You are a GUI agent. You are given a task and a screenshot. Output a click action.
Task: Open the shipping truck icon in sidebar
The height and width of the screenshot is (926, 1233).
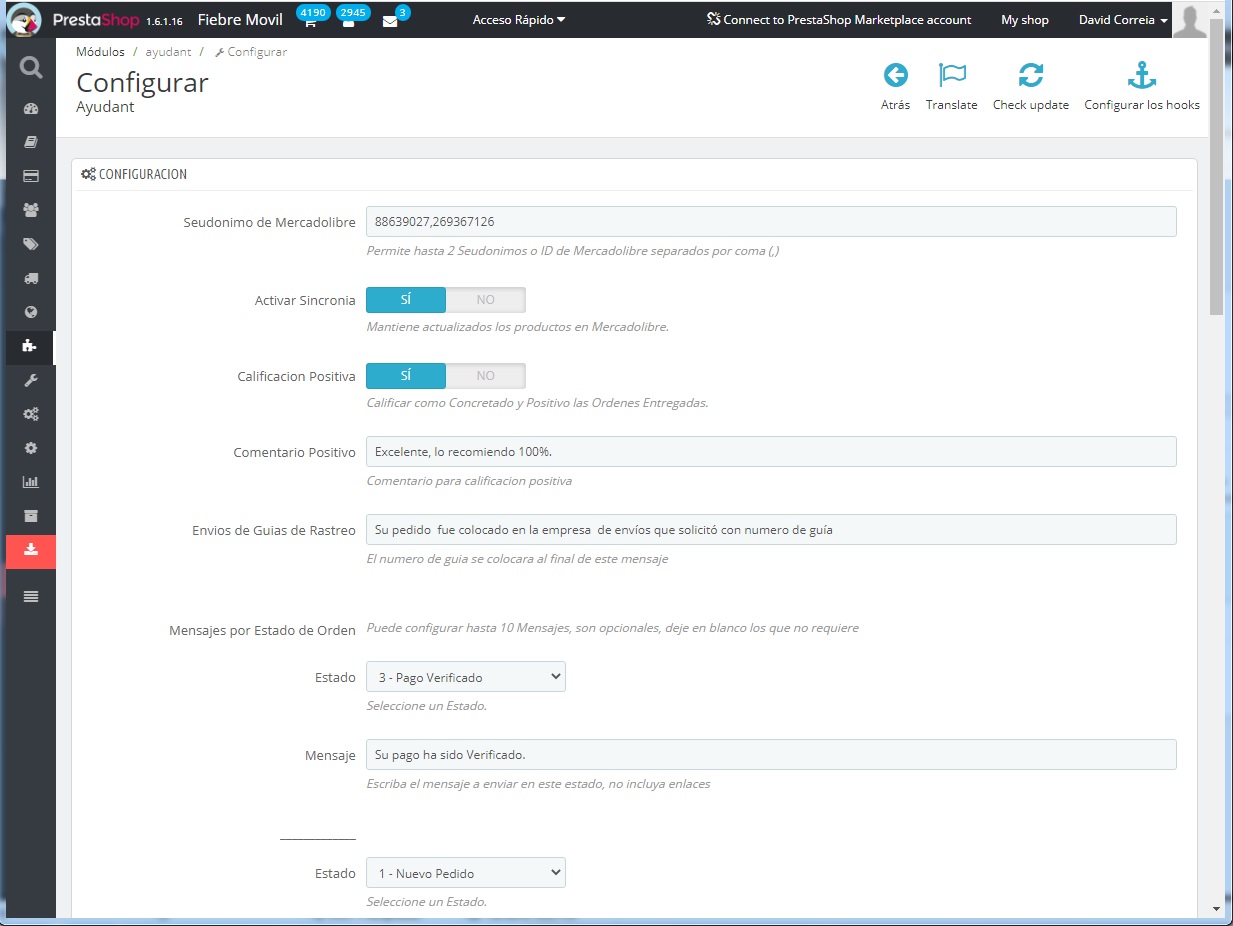[x=30, y=278]
